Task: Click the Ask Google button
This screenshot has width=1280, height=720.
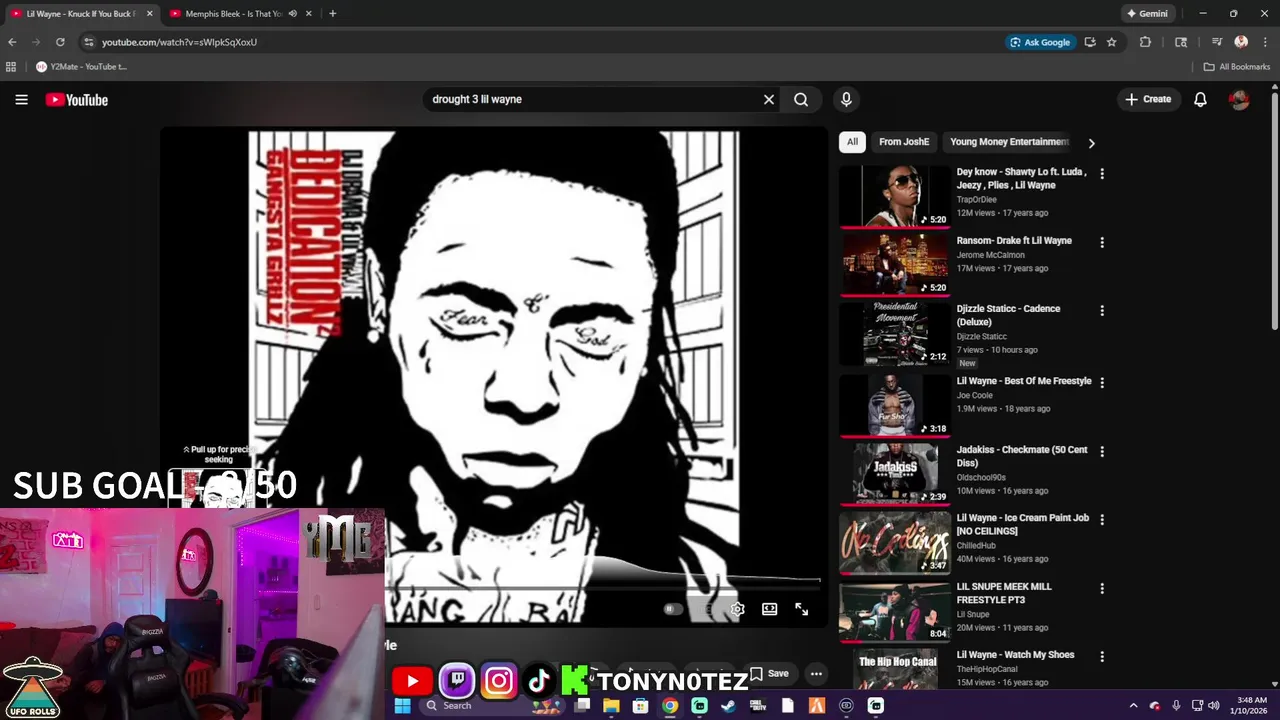Action: coord(1040,42)
